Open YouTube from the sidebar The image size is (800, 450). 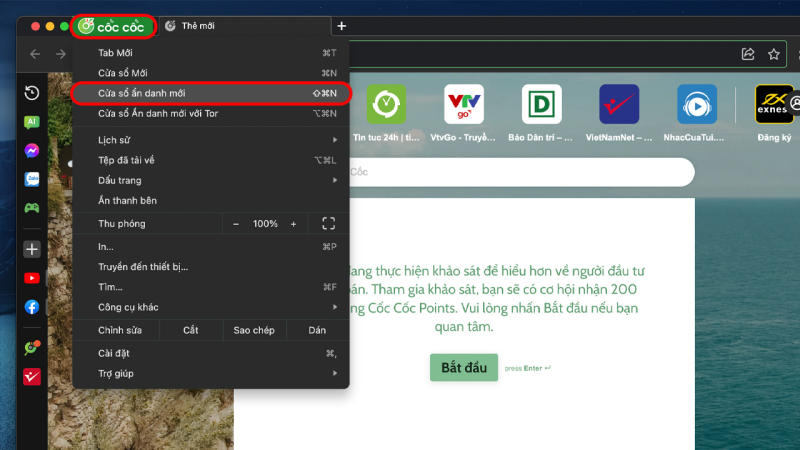click(x=32, y=278)
